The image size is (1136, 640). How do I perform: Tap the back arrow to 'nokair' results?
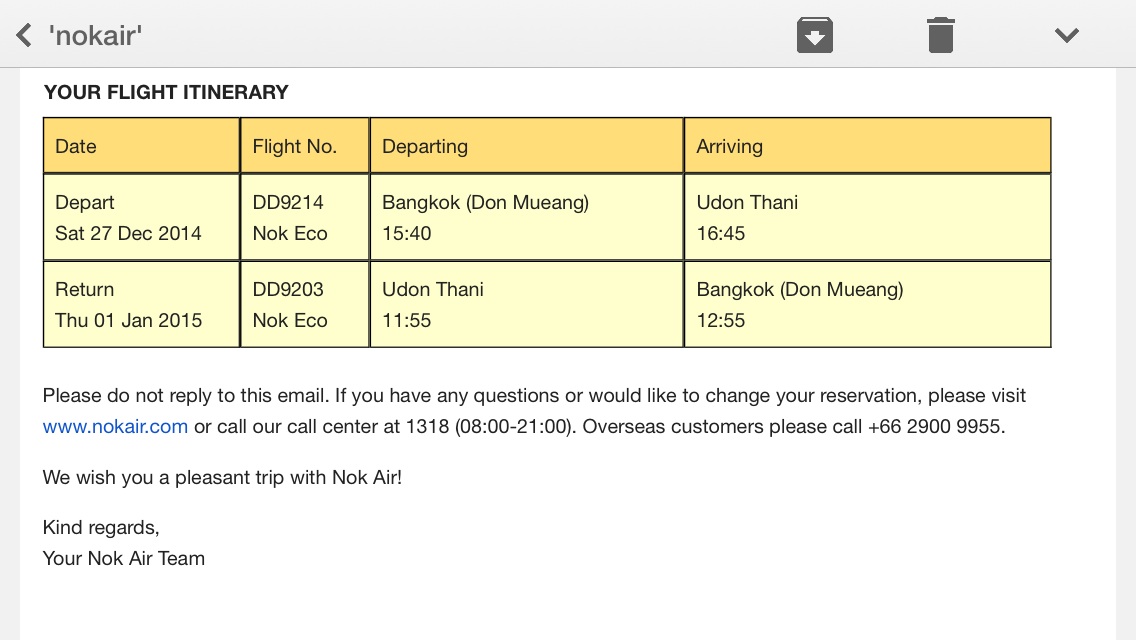point(24,36)
